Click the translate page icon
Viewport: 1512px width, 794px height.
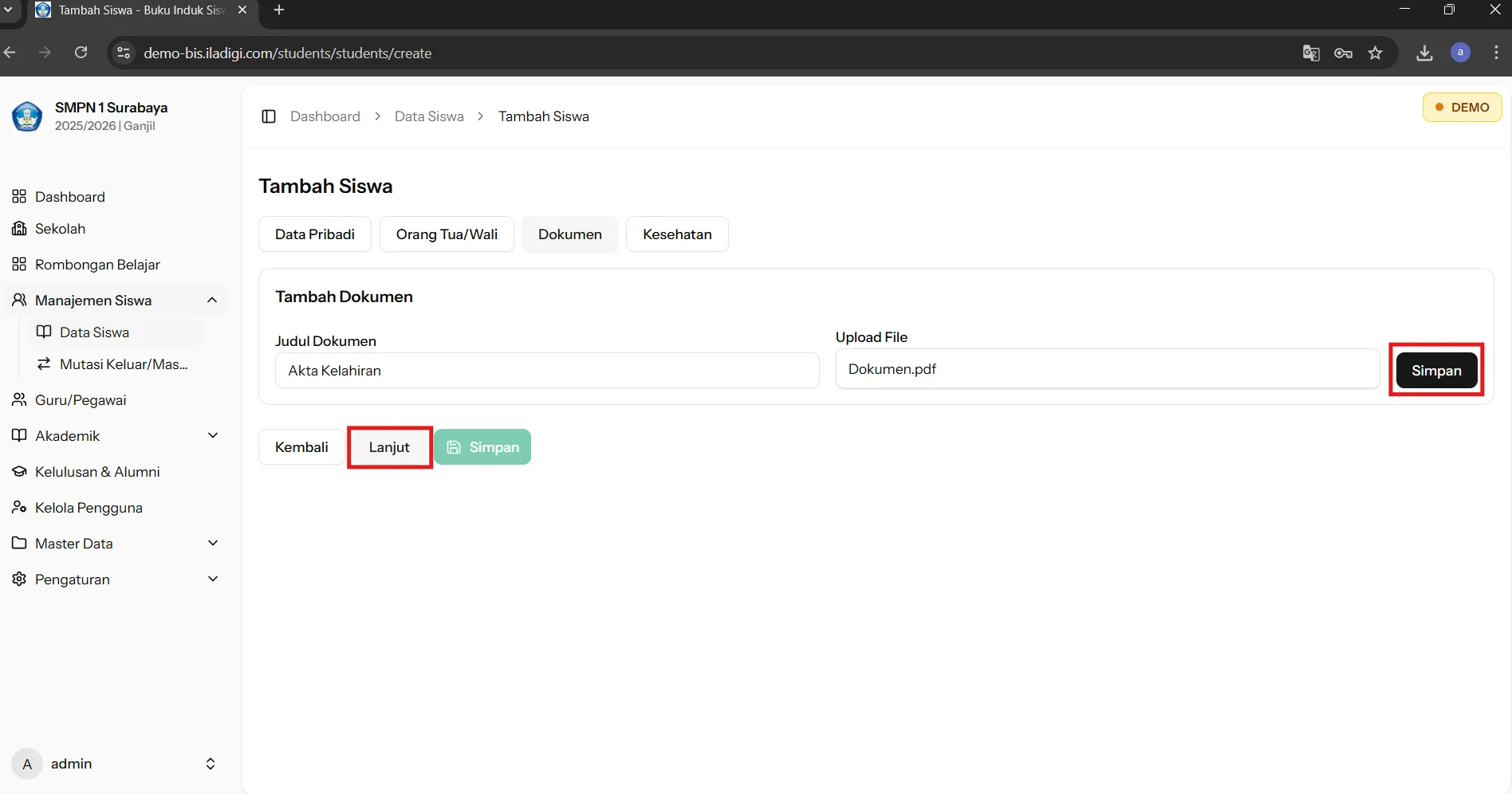[1311, 53]
